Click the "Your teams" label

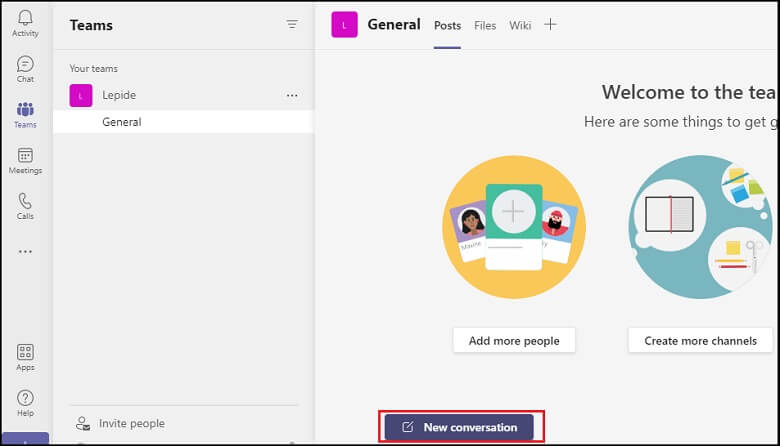94,69
